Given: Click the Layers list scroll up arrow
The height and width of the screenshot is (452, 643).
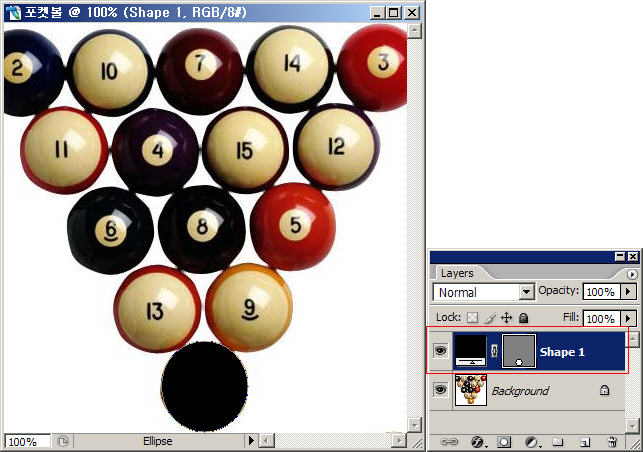Looking at the screenshot, I should pos(633,339).
